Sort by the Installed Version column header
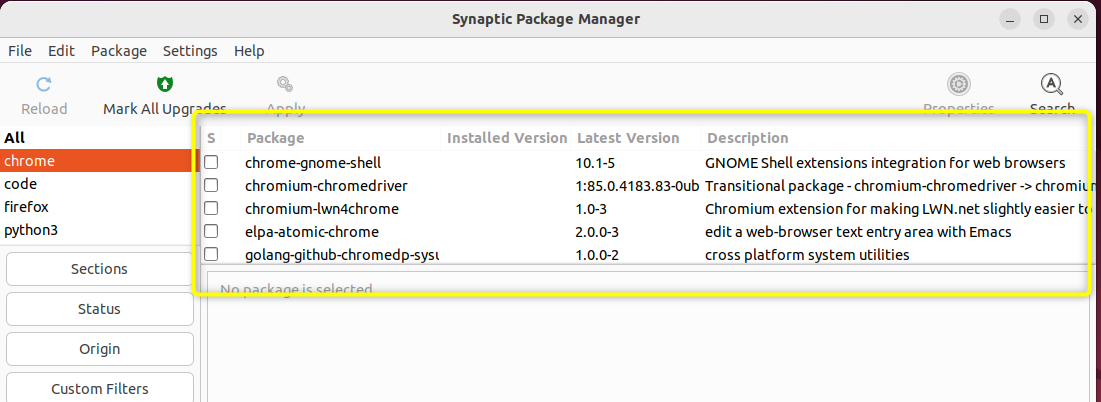Screen dimensions: 1101x402 point(507,138)
